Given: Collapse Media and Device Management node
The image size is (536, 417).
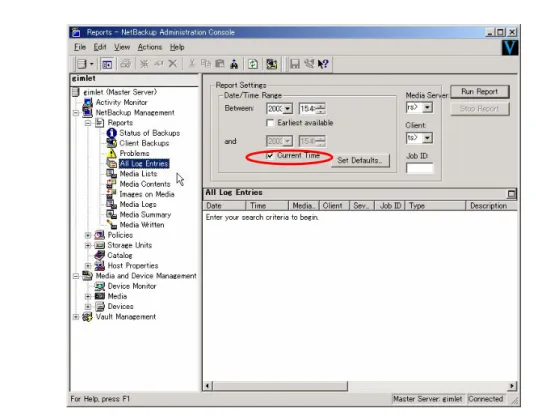Looking at the screenshot, I should (x=76, y=276).
